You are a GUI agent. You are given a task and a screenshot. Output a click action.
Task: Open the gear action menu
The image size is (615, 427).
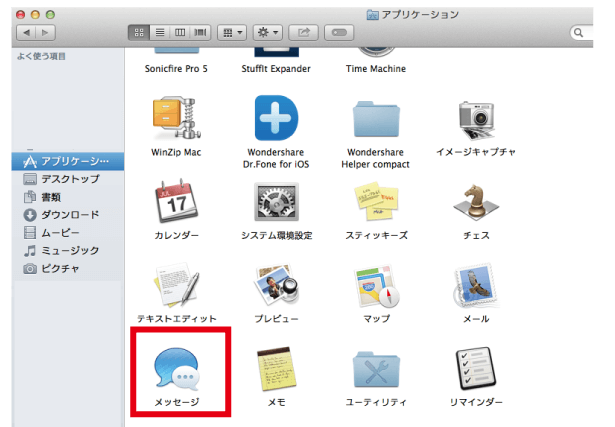coord(267,33)
